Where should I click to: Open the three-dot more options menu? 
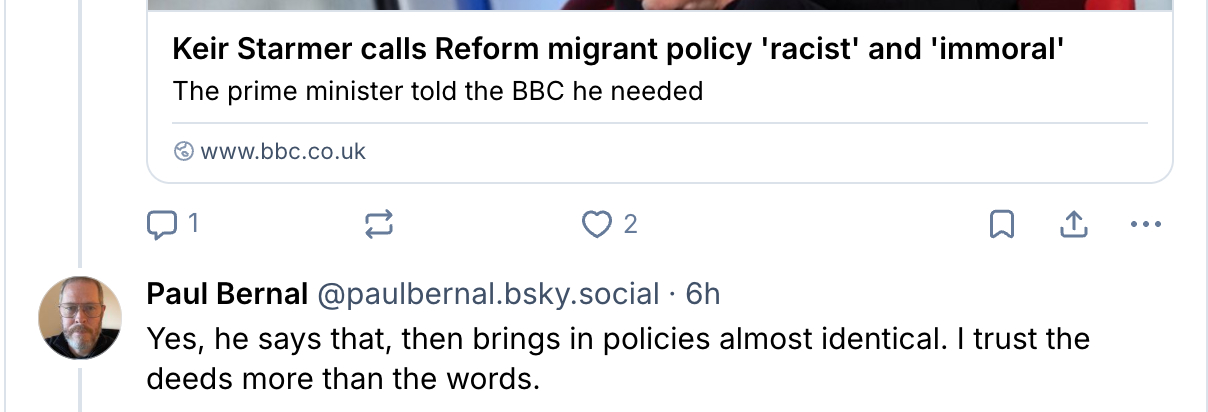(1145, 225)
